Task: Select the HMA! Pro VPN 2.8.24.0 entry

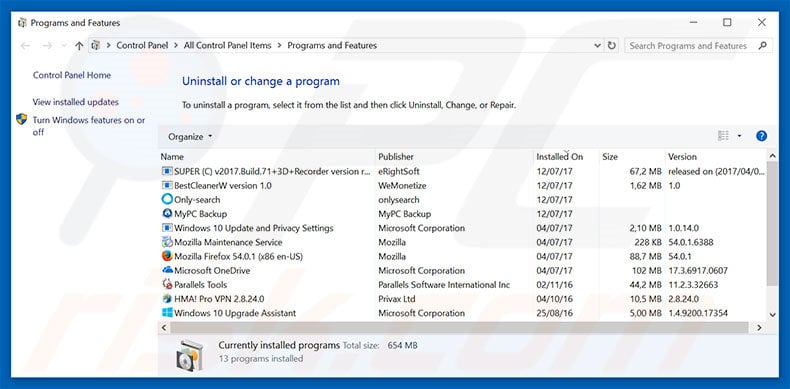Action: [x=219, y=299]
